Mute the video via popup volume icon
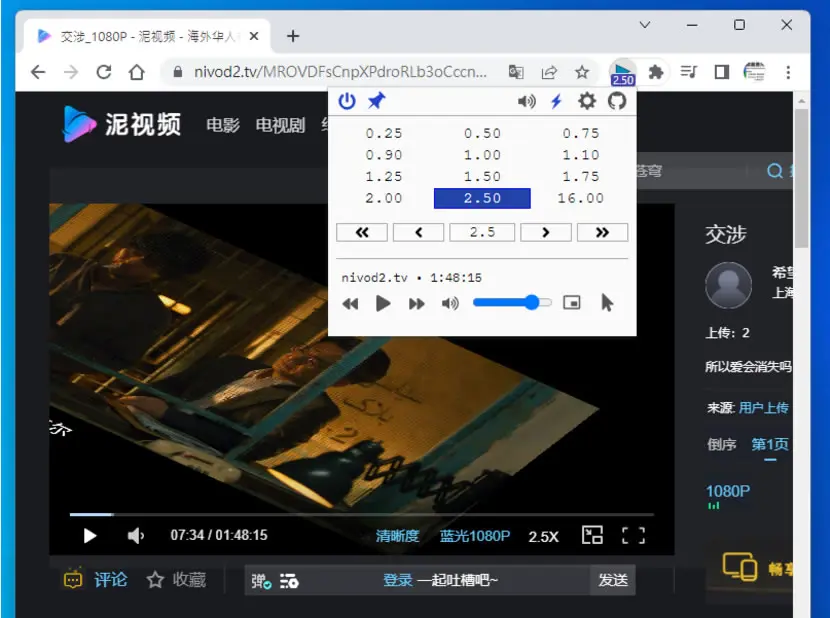The height and width of the screenshot is (618, 830). click(450, 303)
